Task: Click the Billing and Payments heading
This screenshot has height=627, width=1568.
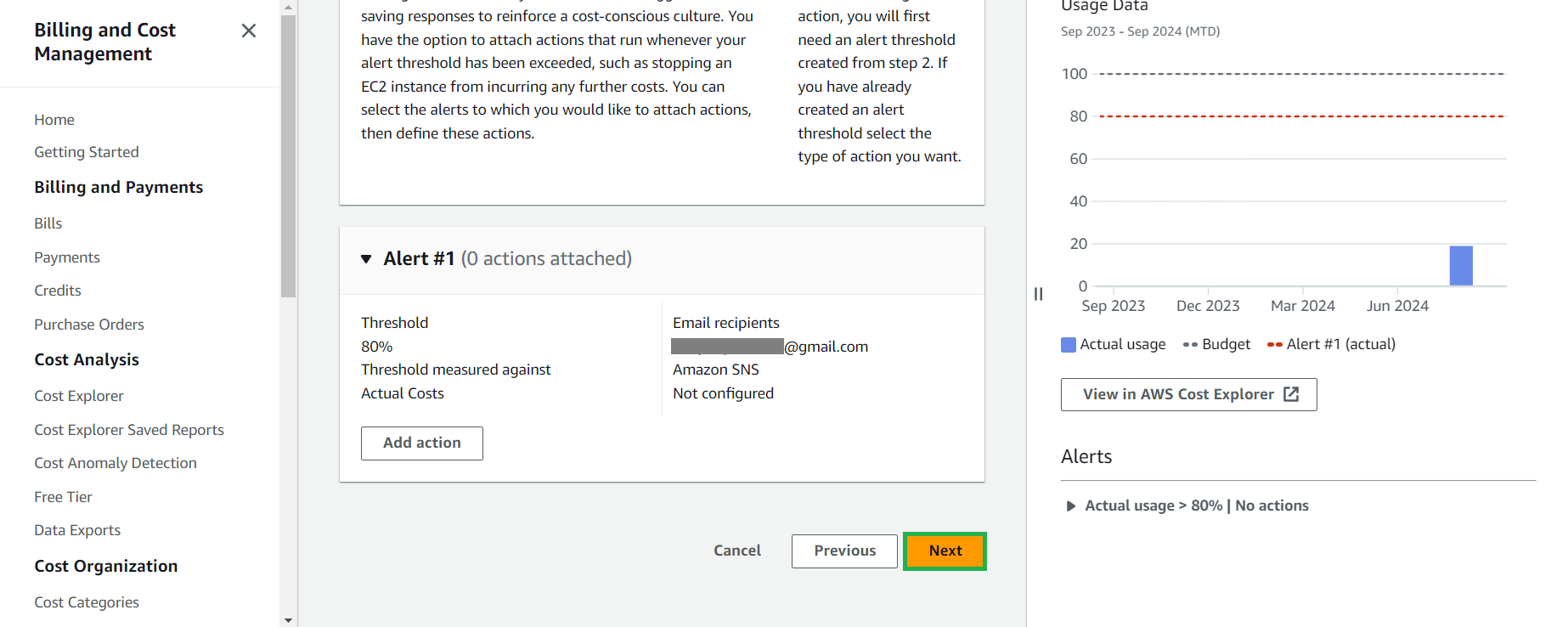Action: (x=119, y=188)
